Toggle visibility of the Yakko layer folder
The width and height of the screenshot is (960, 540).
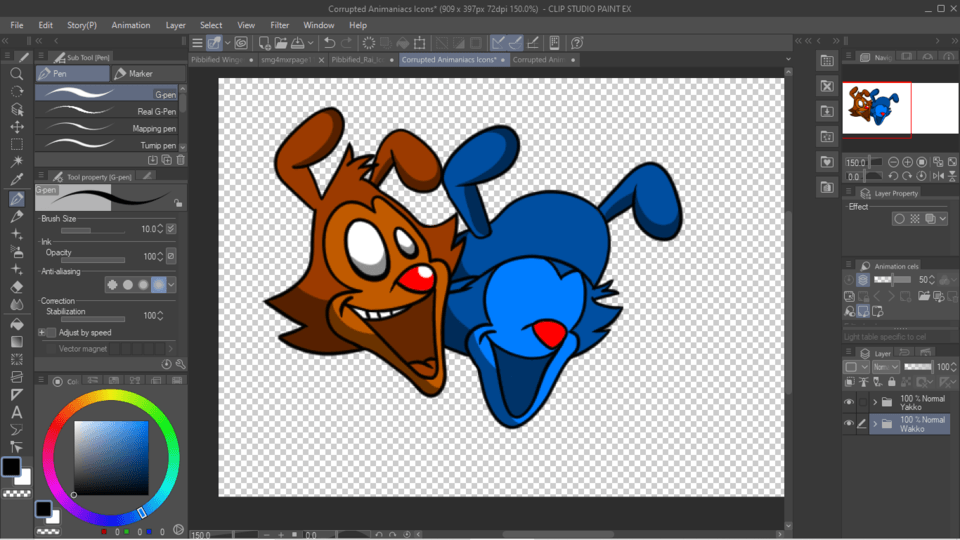[x=849, y=402]
